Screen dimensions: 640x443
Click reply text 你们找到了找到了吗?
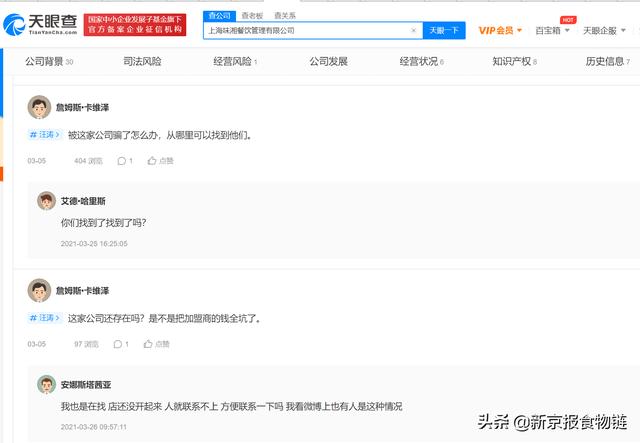[103, 223]
